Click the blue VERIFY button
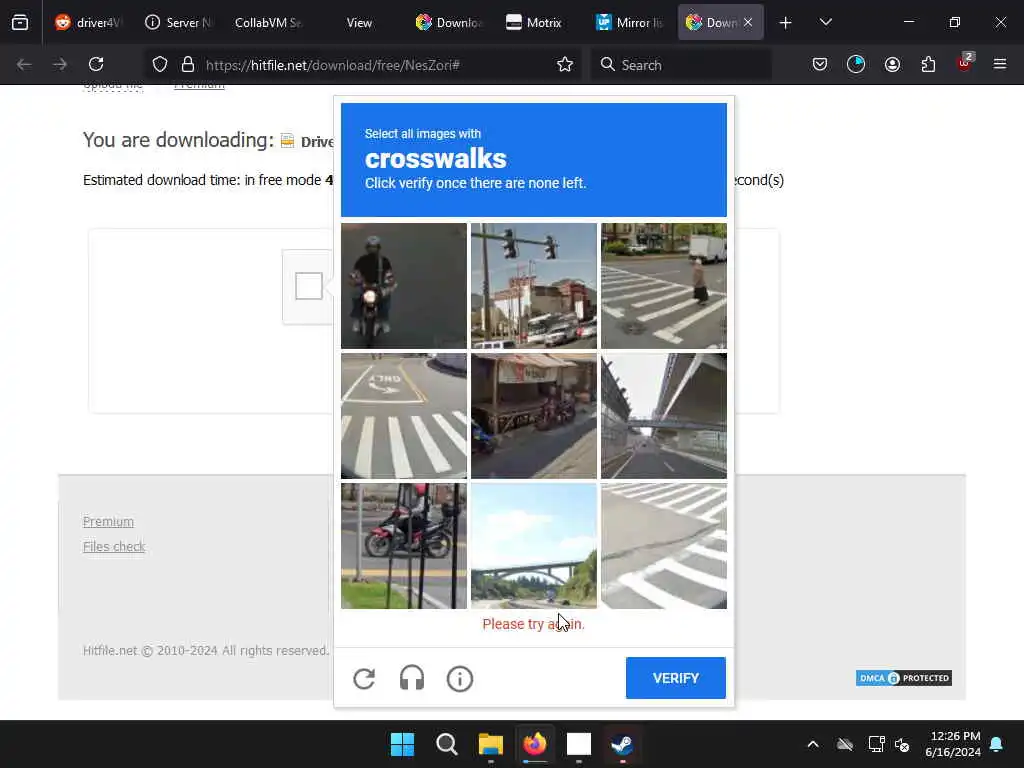The image size is (1024, 768). tap(675, 678)
